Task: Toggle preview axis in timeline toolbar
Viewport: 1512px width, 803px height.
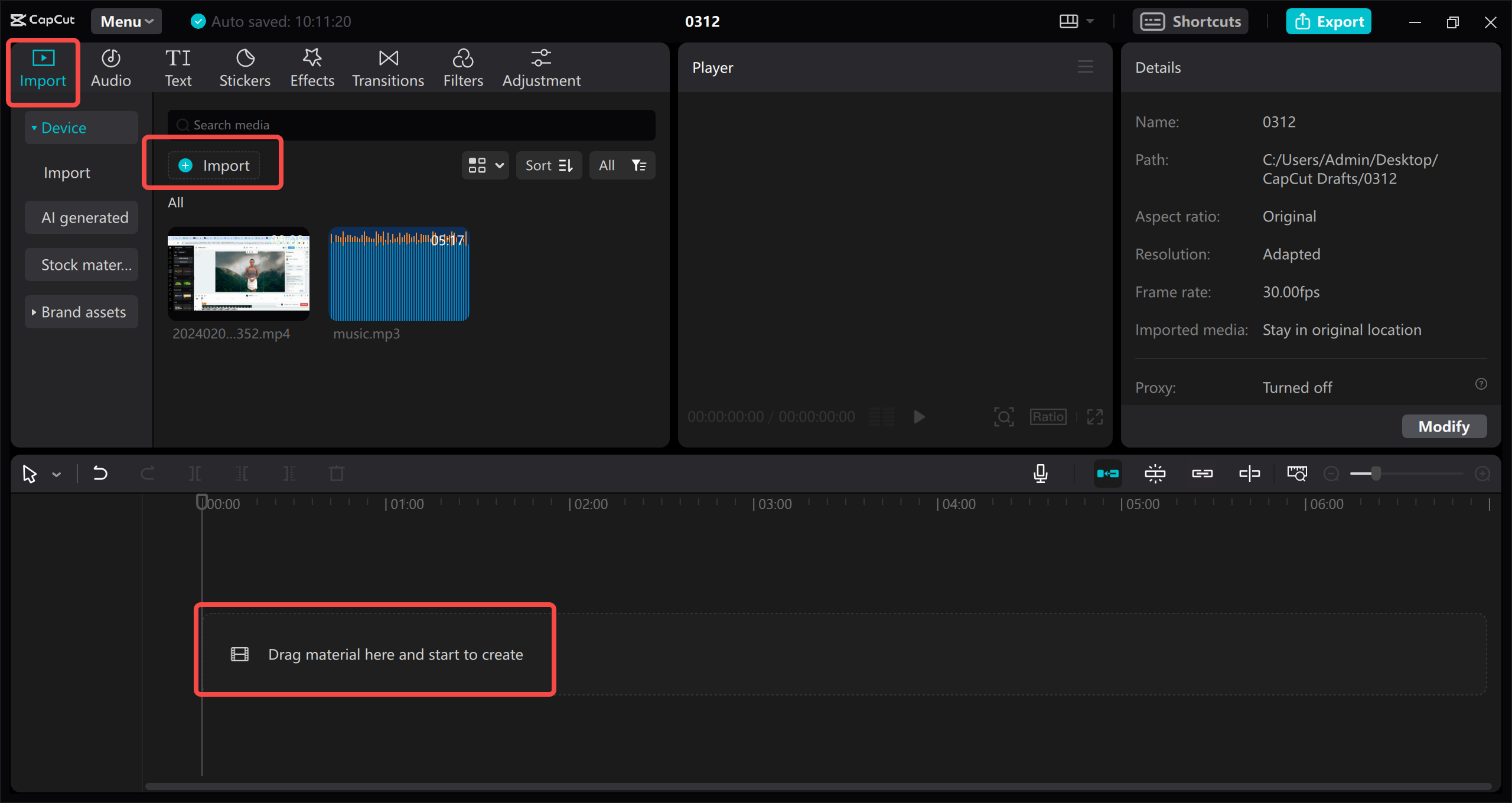Action: 1250,474
